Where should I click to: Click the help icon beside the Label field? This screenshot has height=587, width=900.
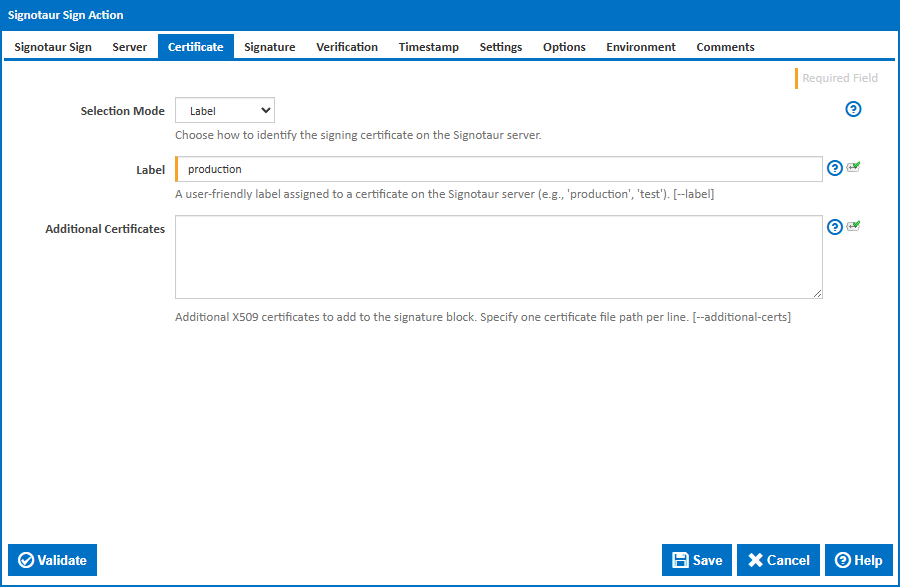[834, 168]
